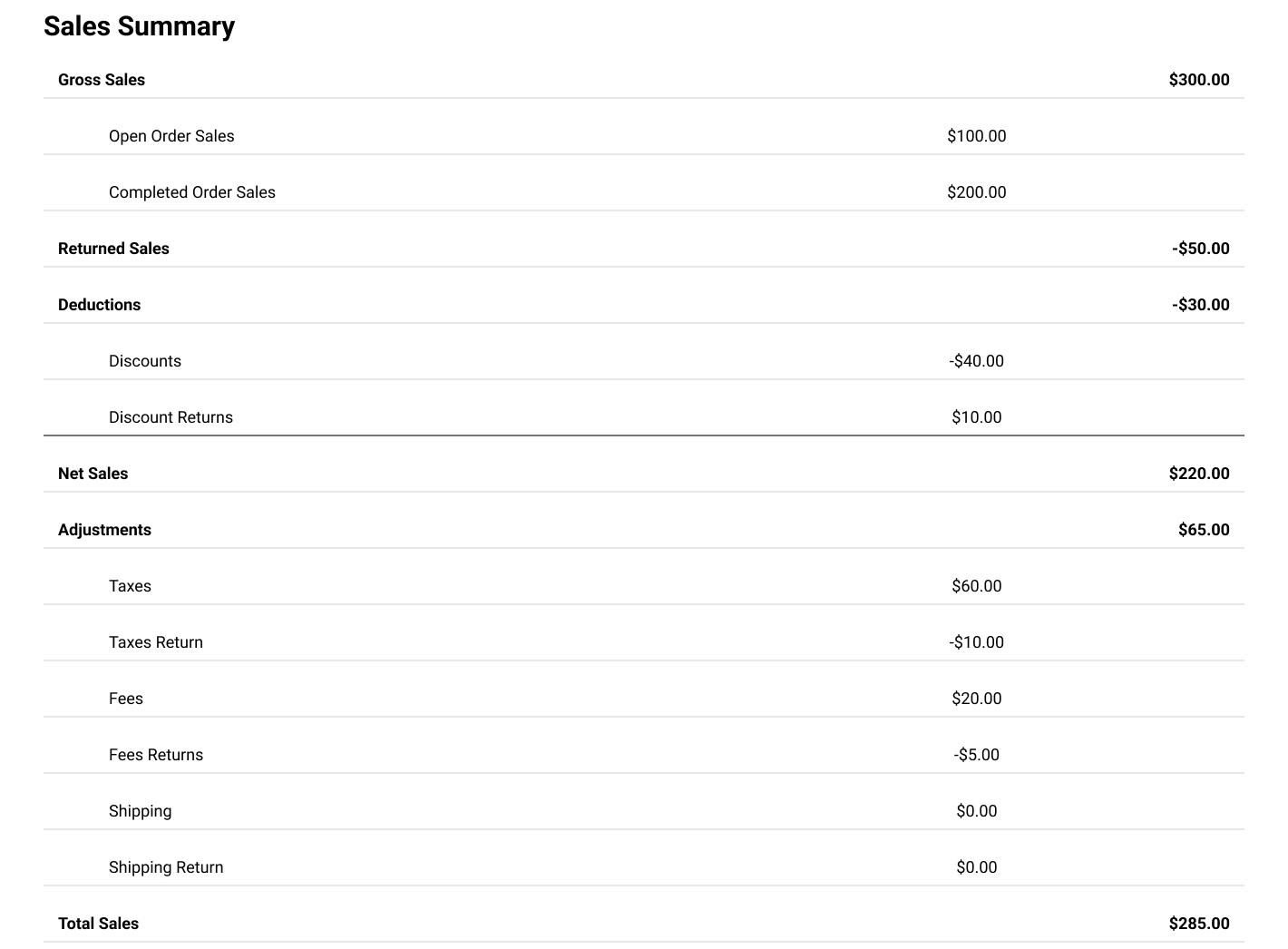This screenshot has height=949, width=1288.
Task: Select the Adjustments row label
Action: coord(104,530)
